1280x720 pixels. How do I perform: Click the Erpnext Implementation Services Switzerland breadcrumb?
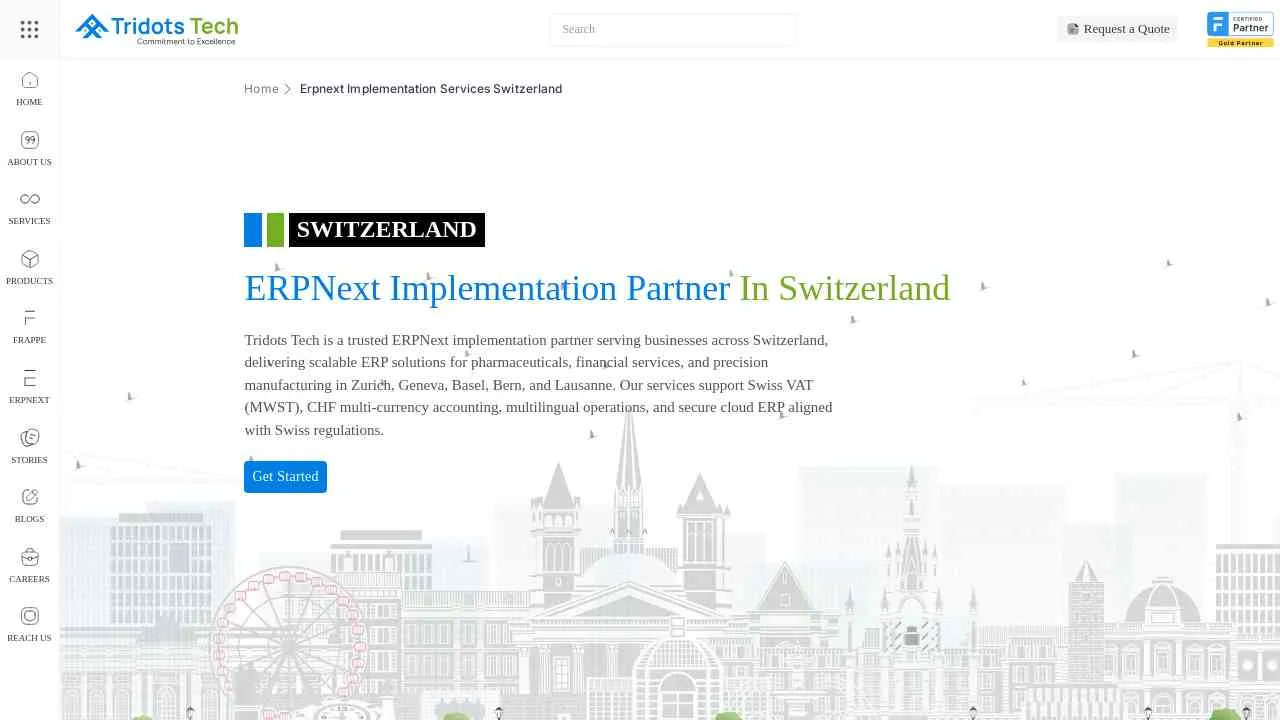[x=431, y=89]
